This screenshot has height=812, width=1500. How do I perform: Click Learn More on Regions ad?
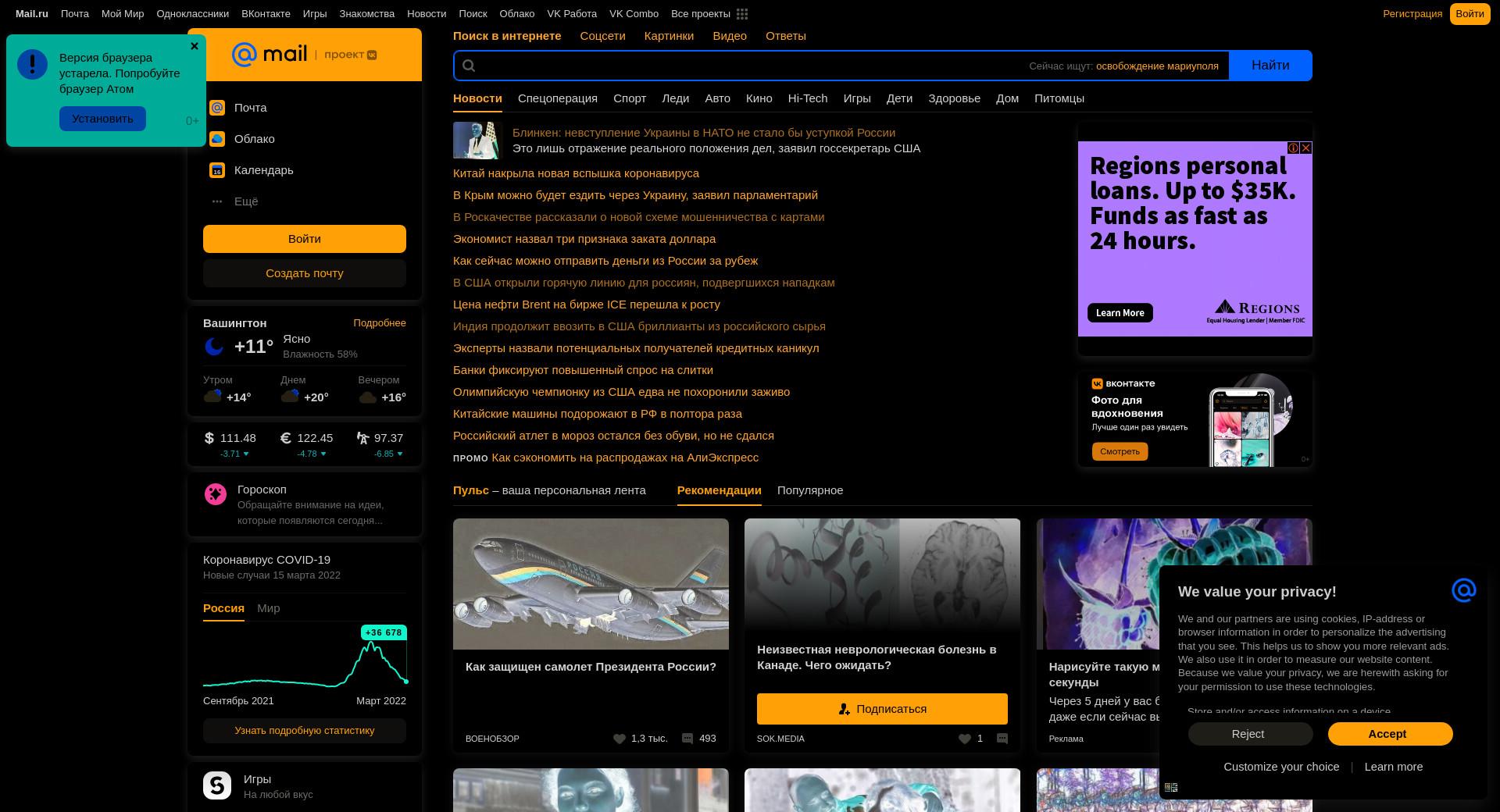point(1120,313)
